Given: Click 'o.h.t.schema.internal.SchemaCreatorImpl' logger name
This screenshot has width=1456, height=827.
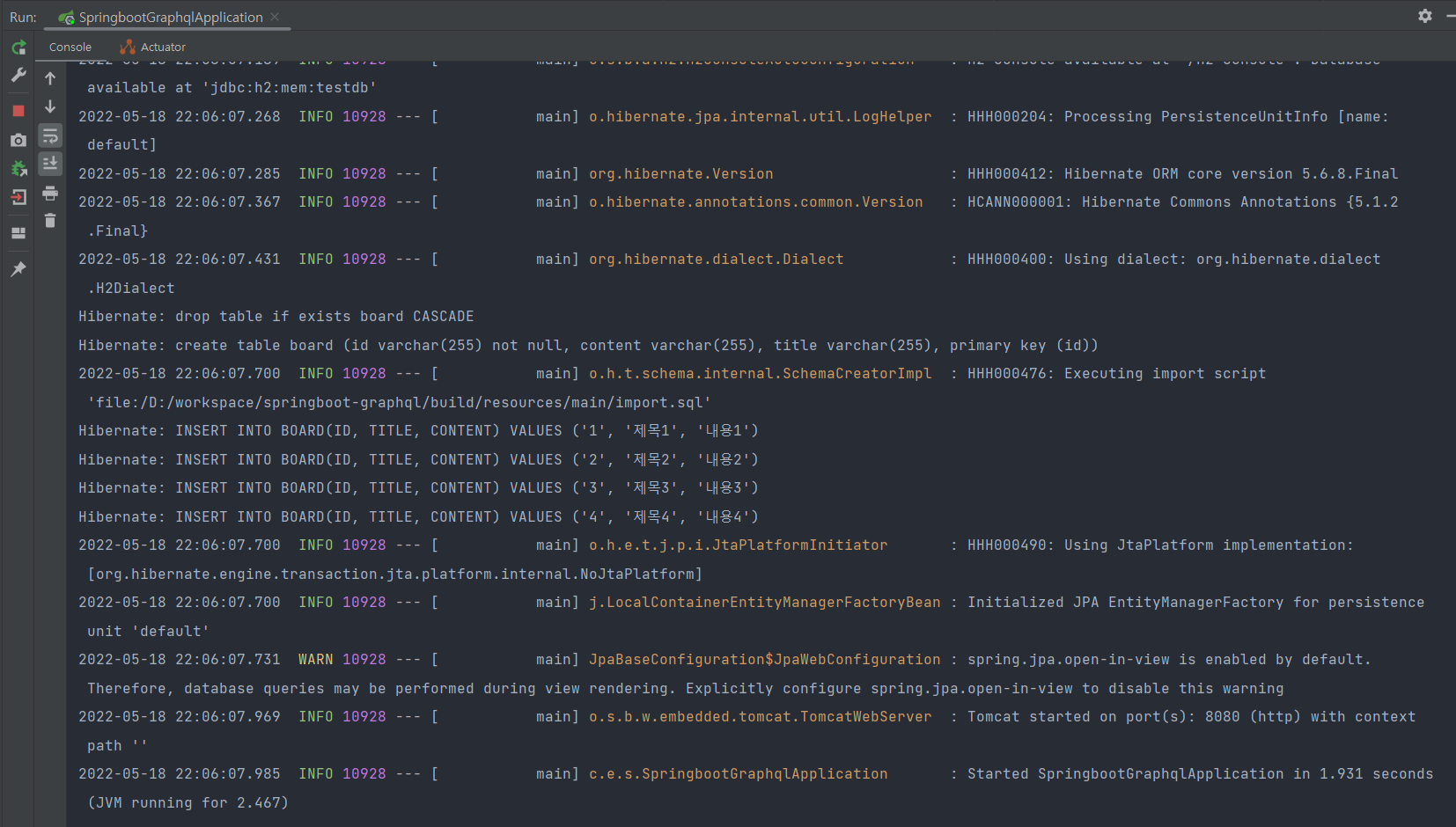Looking at the screenshot, I should pos(761,373).
